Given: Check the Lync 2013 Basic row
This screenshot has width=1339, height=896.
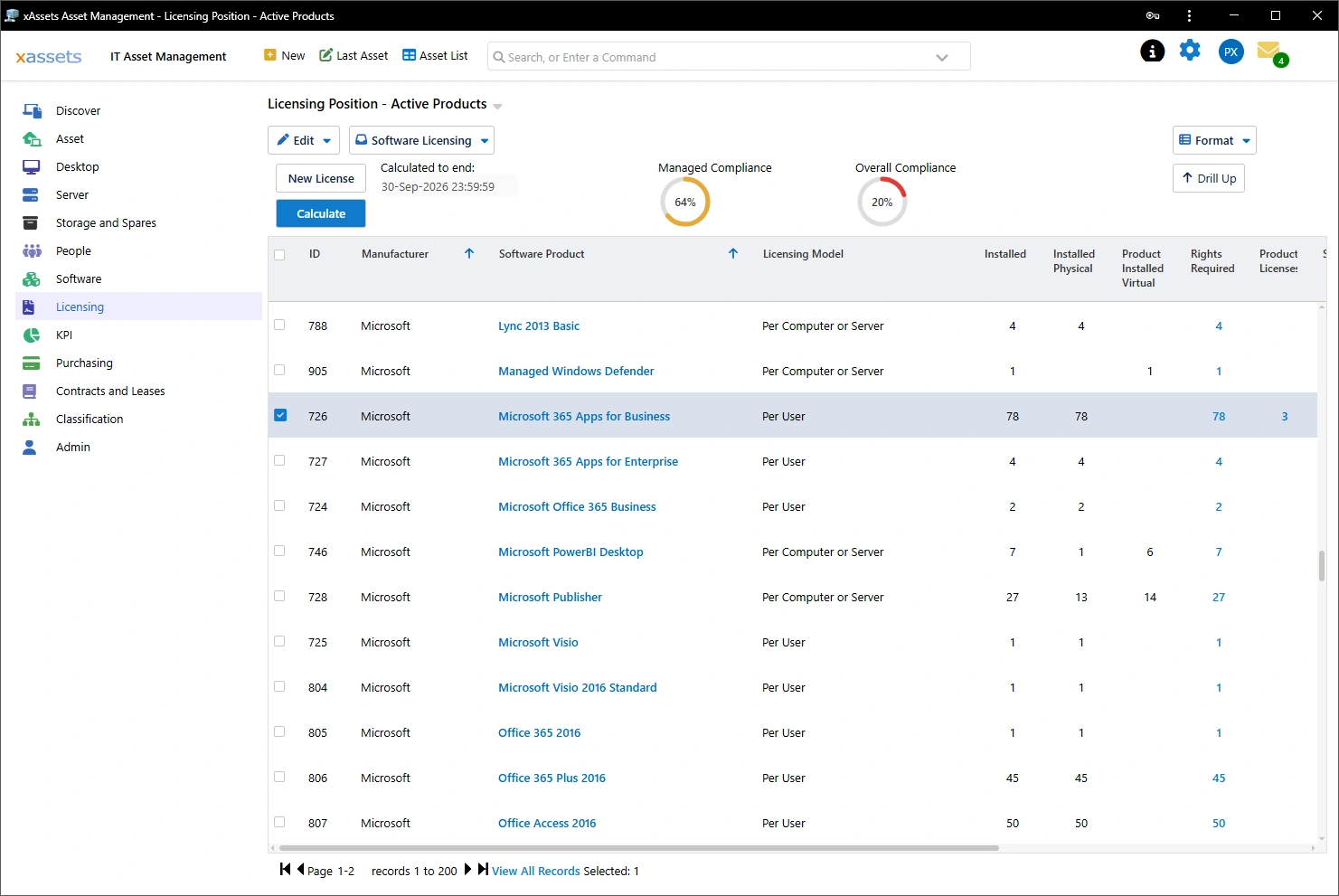Looking at the screenshot, I should [279, 325].
